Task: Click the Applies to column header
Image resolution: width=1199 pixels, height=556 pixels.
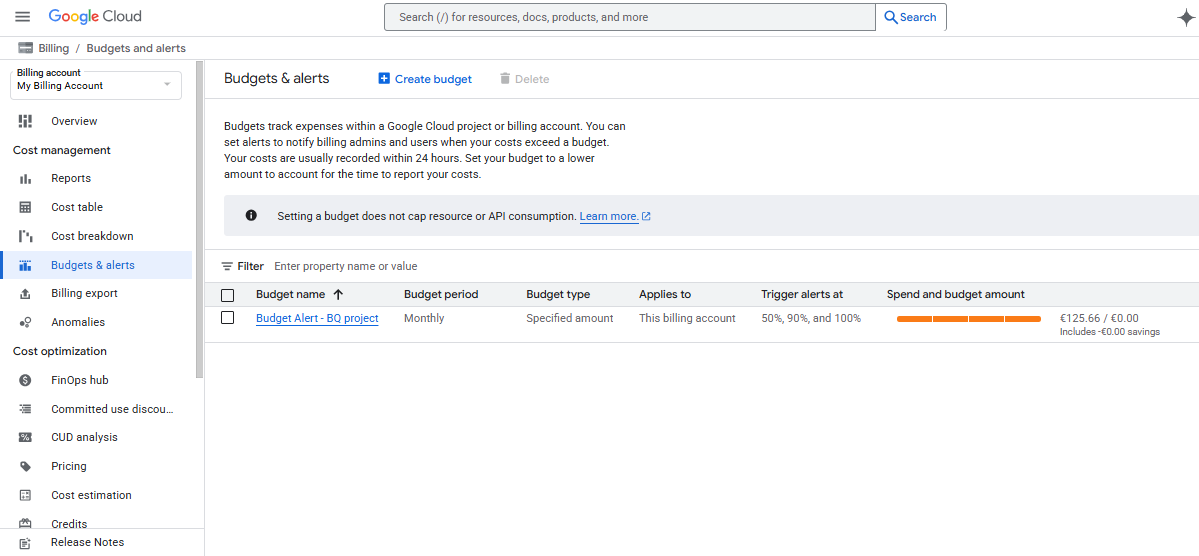Action: (x=665, y=294)
